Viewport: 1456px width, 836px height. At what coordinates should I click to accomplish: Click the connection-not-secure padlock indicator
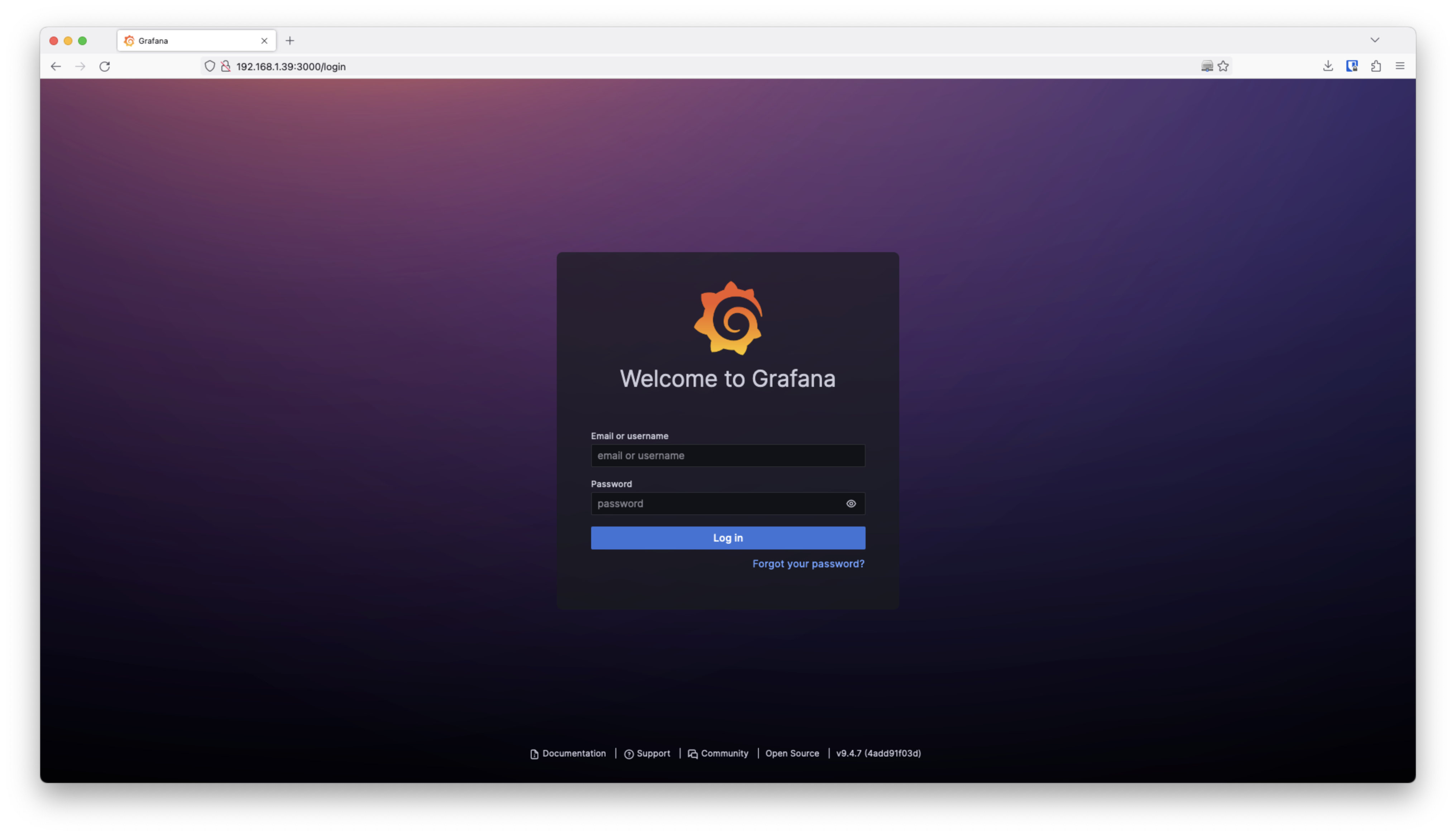pyautogui.click(x=226, y=66)
